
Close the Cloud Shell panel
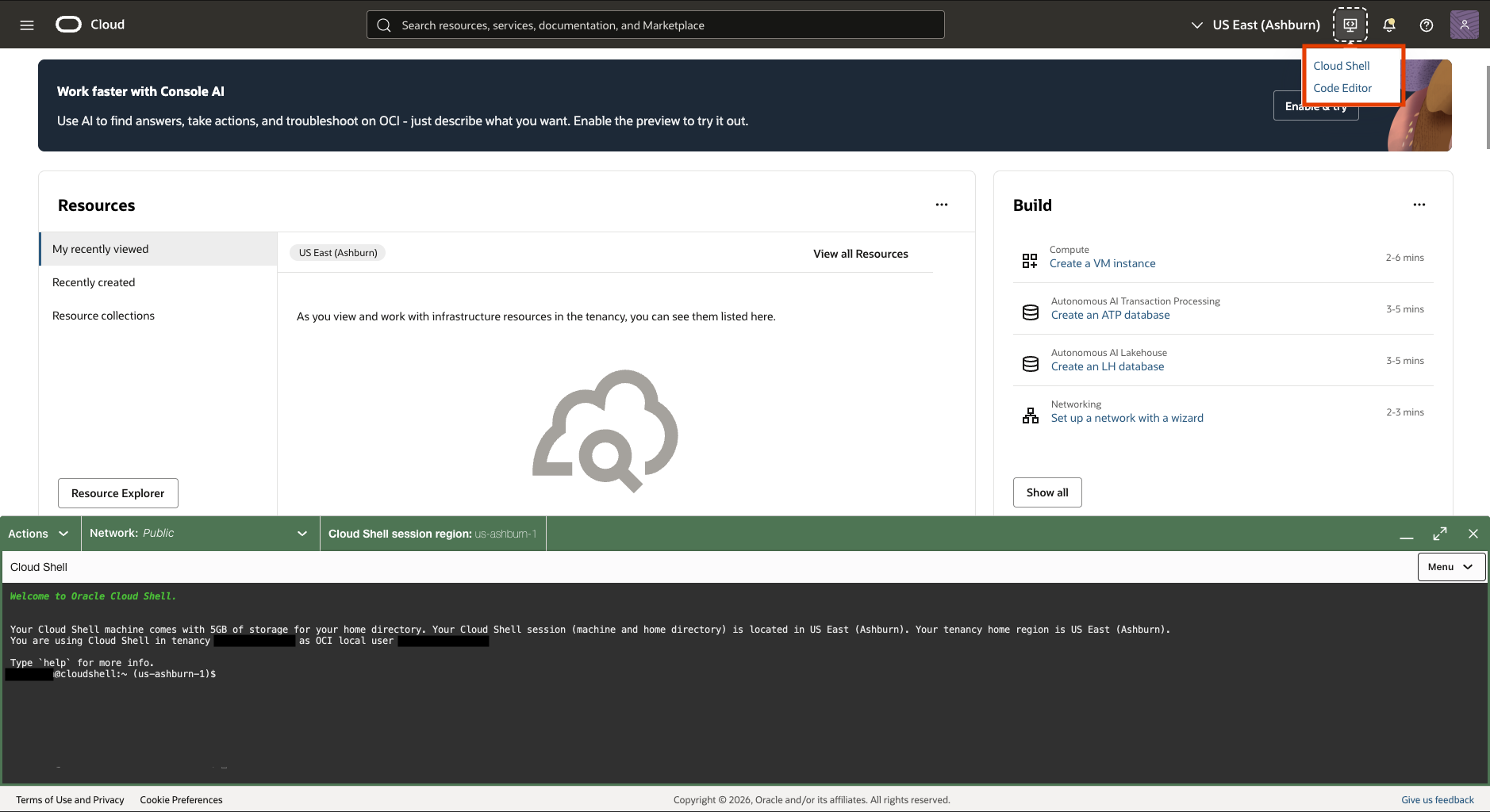[x=1473, y=534]
